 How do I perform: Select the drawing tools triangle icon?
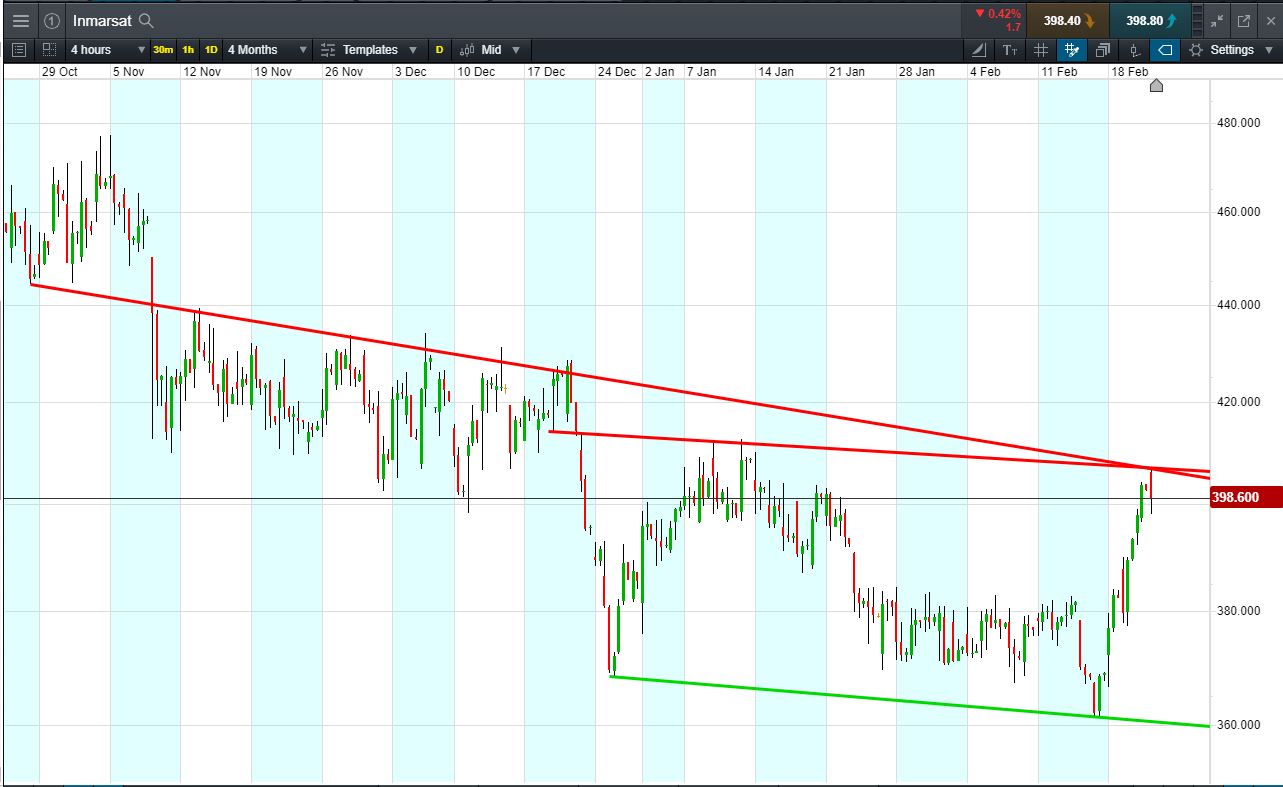tap(979, 49)
